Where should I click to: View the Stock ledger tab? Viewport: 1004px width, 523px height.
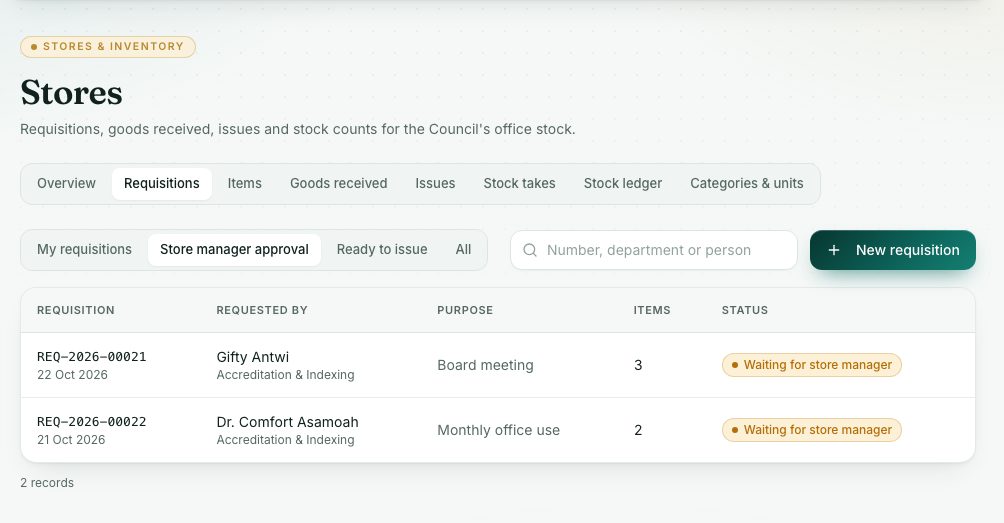pyautogui.click(x=623, y=184)
